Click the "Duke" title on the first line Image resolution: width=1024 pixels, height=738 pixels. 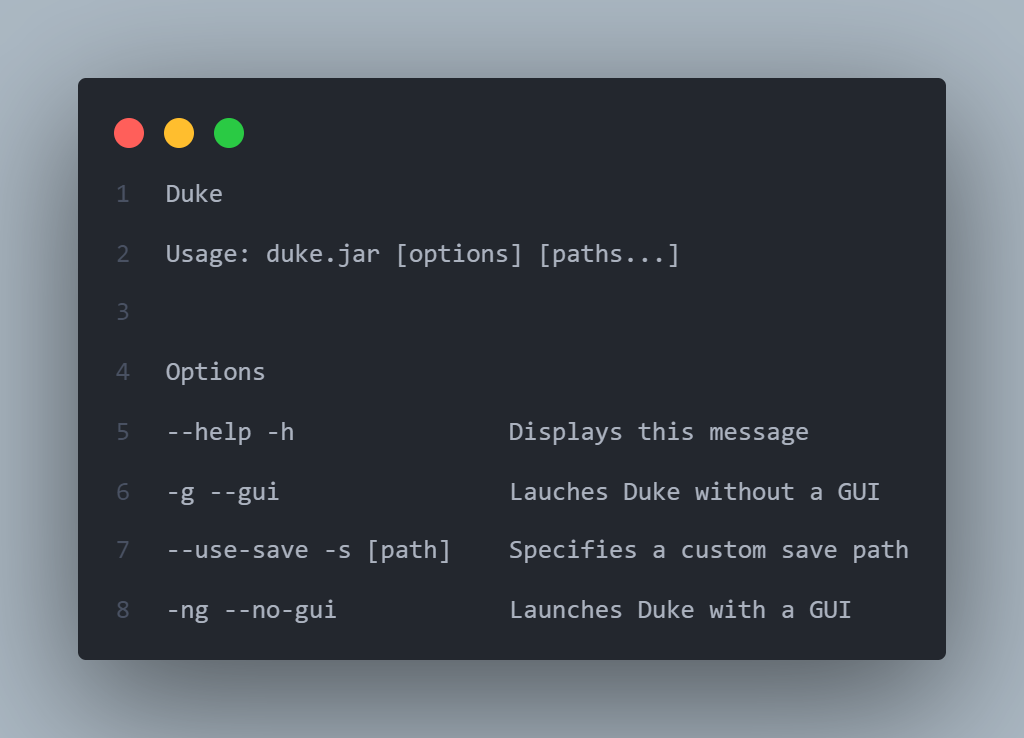pyautogui.click(x=194, y=194)
